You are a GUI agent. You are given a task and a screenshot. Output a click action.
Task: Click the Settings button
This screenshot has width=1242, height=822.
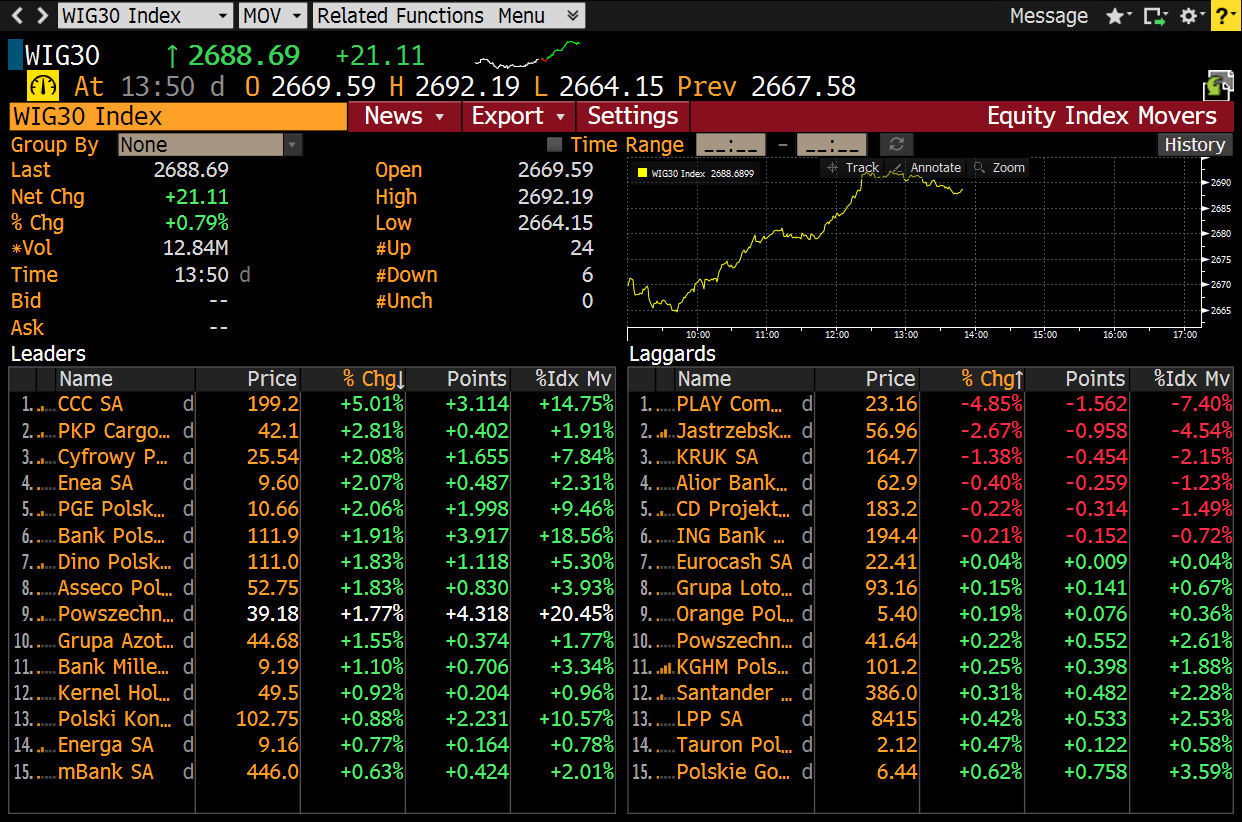[x=633, y=116]
